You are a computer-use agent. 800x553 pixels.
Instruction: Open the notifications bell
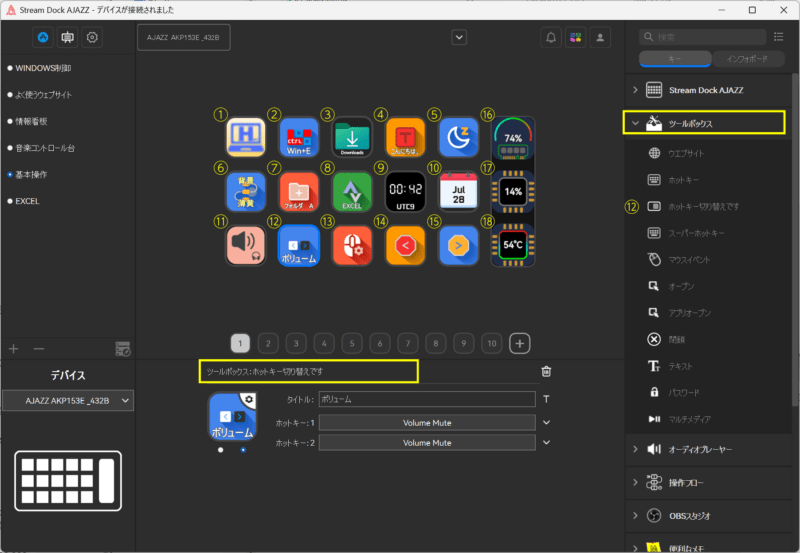point(551,37)
